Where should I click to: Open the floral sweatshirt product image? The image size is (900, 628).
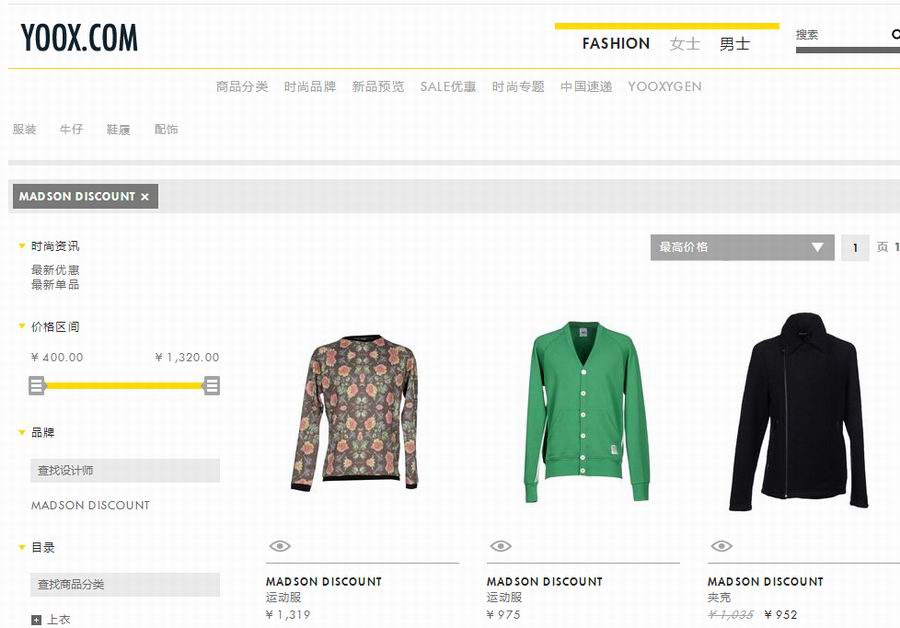click(x=355, y=413)
